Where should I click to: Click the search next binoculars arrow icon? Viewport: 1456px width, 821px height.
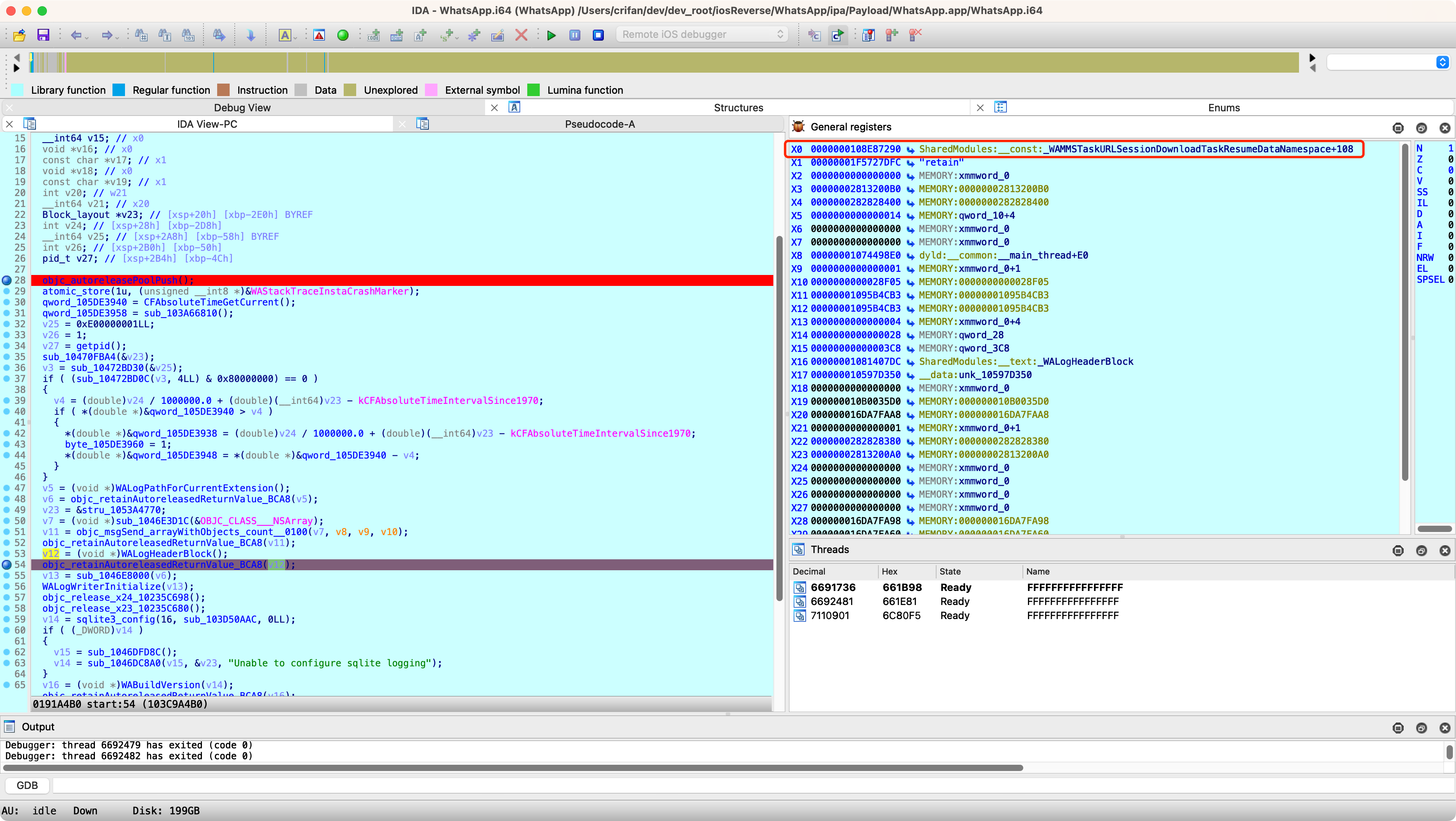click(x=219, y=35)
